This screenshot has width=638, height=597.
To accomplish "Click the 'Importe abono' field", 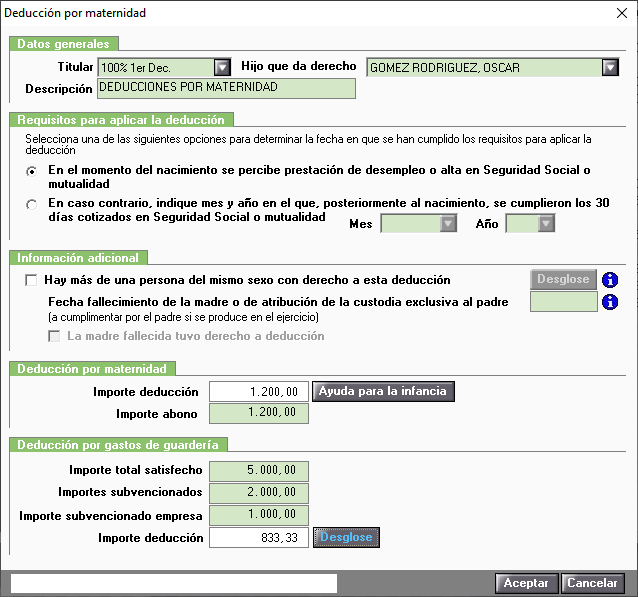I will click(259, 413).
